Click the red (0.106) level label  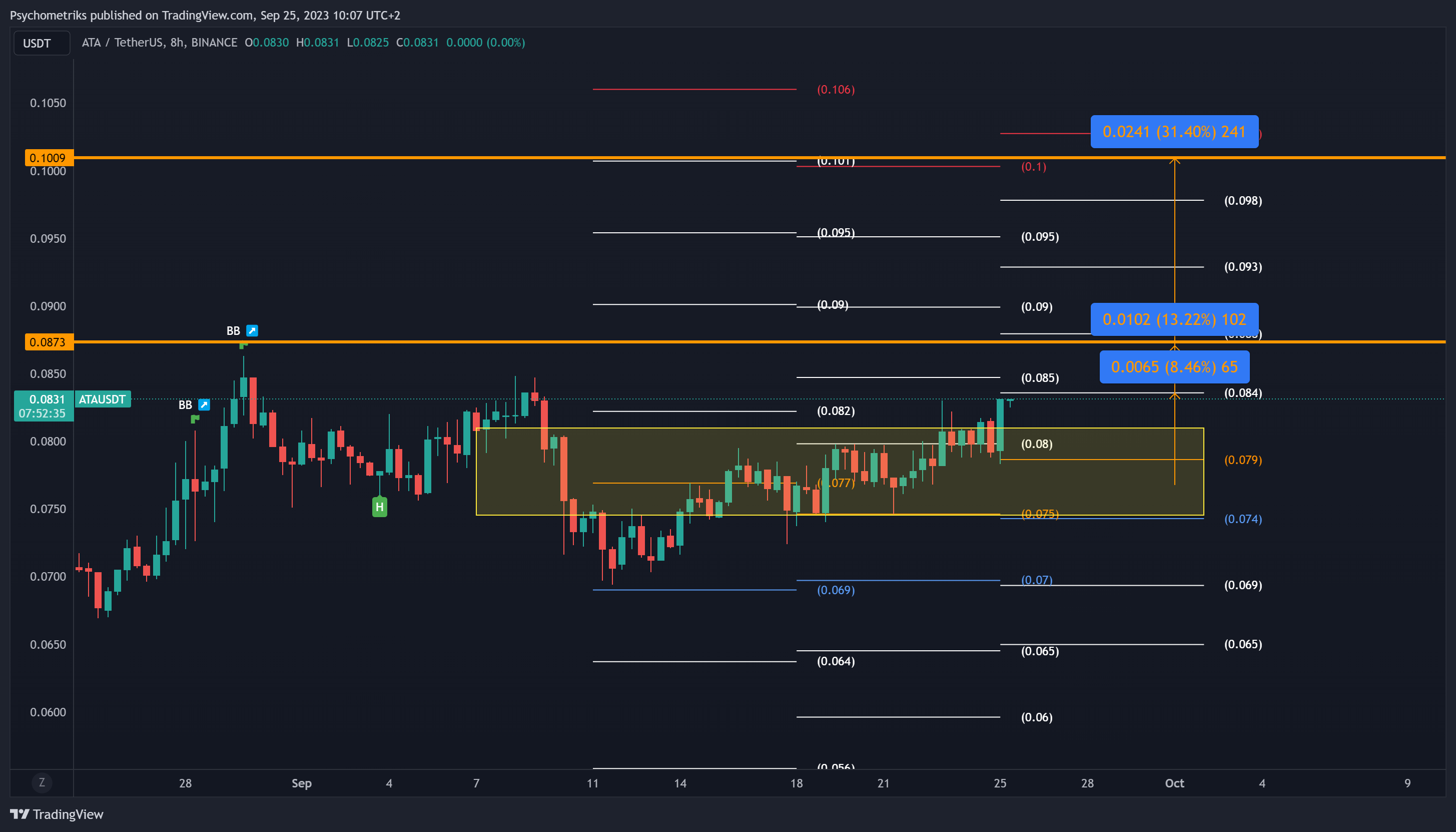836,89
